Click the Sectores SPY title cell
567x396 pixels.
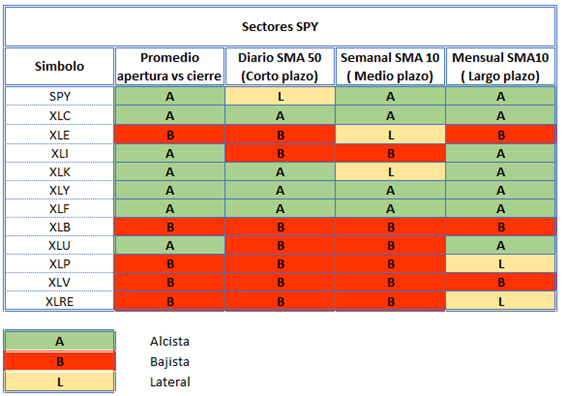280,26
